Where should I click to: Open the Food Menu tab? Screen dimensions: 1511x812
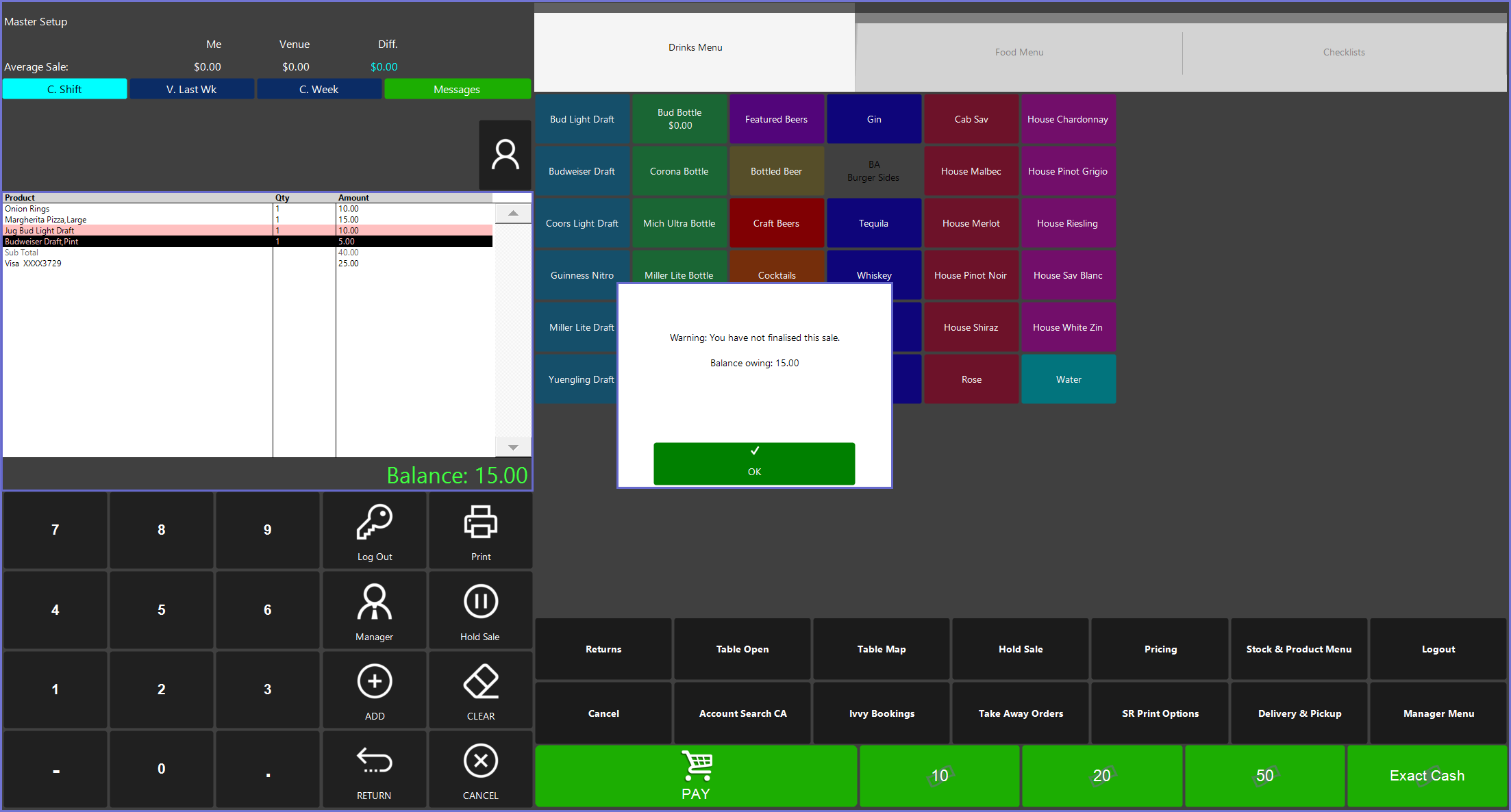pyautogui.click(x=1019, y=52)
